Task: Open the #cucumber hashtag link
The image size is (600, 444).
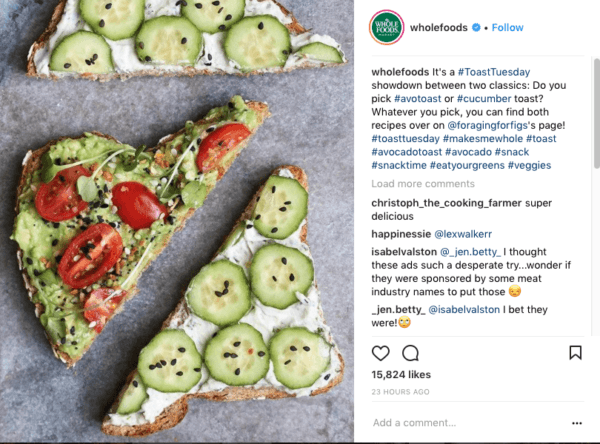Action: 484,99
